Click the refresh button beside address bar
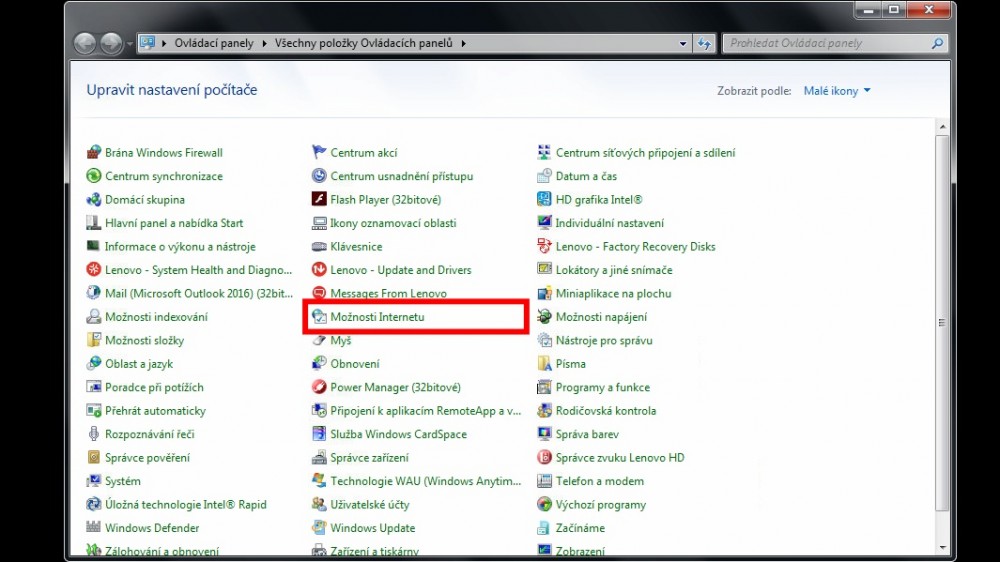1000x562 pixels. click(x=706, y=44)
